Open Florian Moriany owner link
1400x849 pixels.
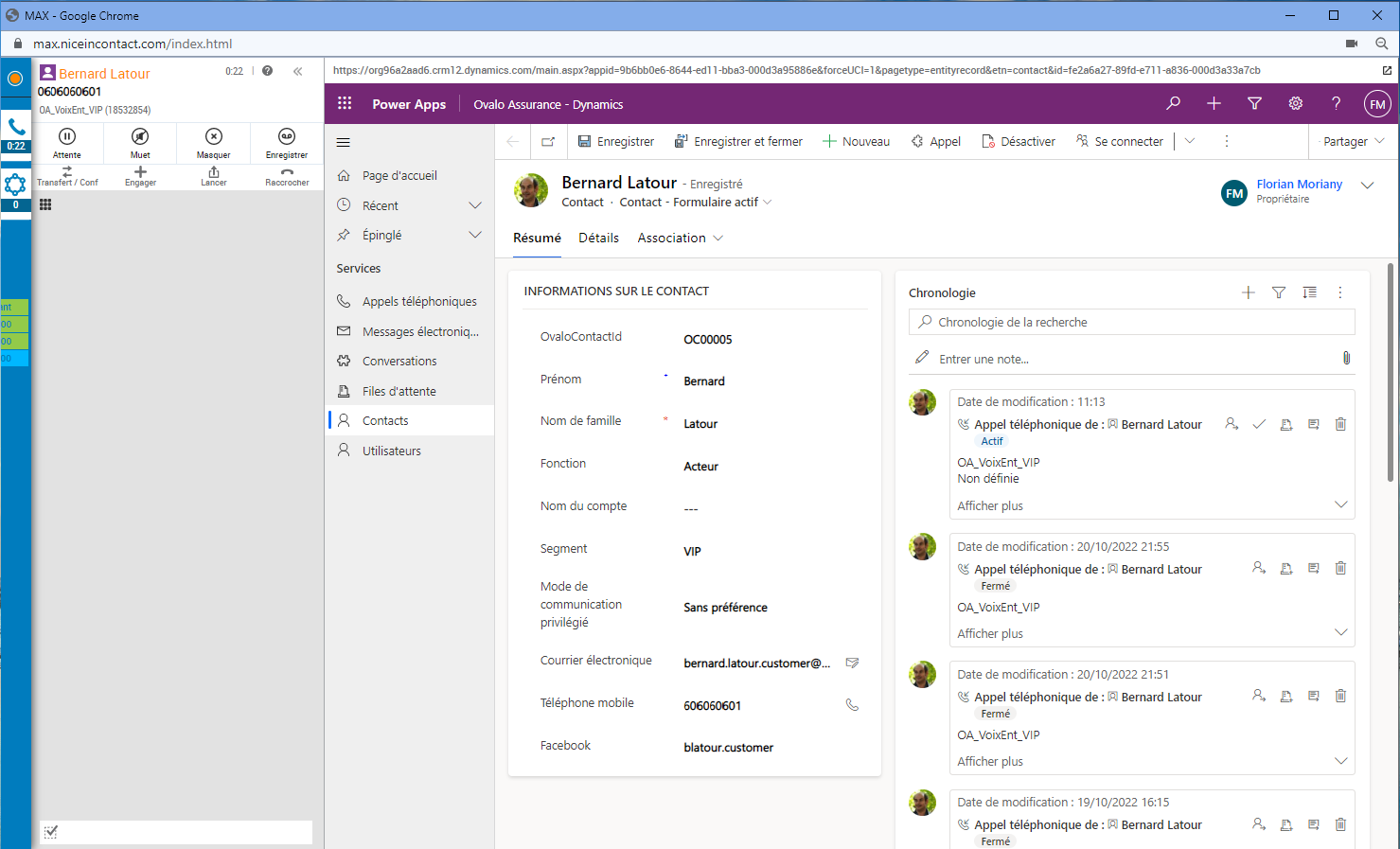[1299, 185]
